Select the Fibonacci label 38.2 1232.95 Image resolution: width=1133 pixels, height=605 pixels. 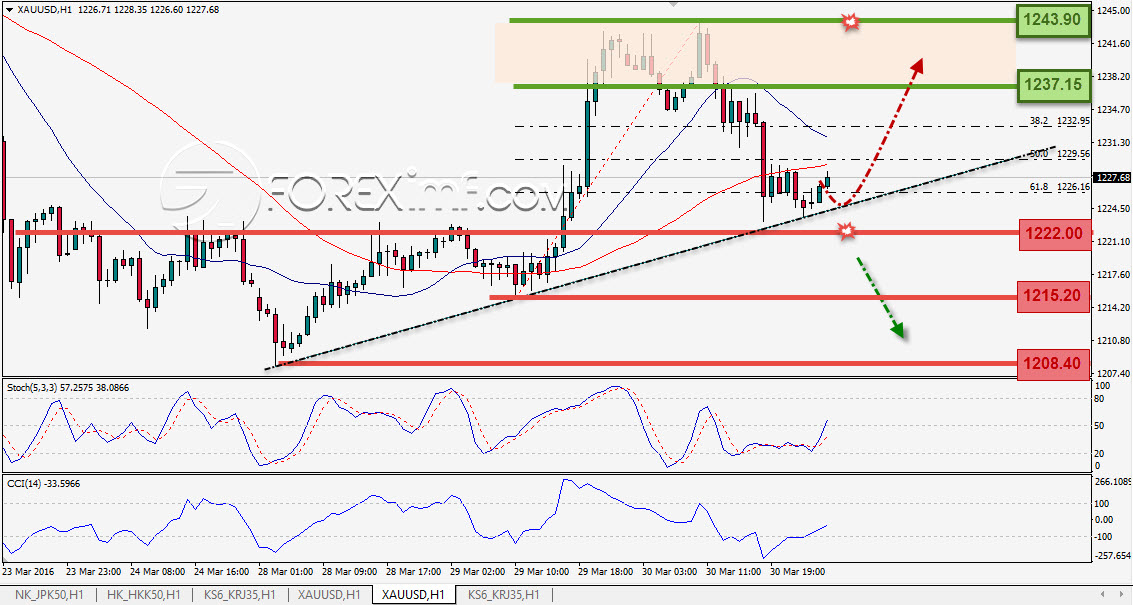(x=1059, y=121)
